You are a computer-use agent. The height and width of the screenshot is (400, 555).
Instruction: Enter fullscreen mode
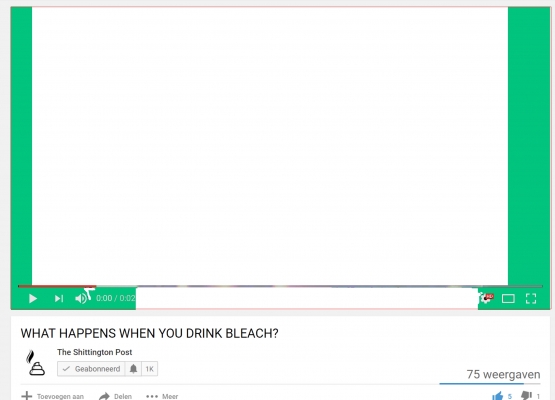point(531,299)
